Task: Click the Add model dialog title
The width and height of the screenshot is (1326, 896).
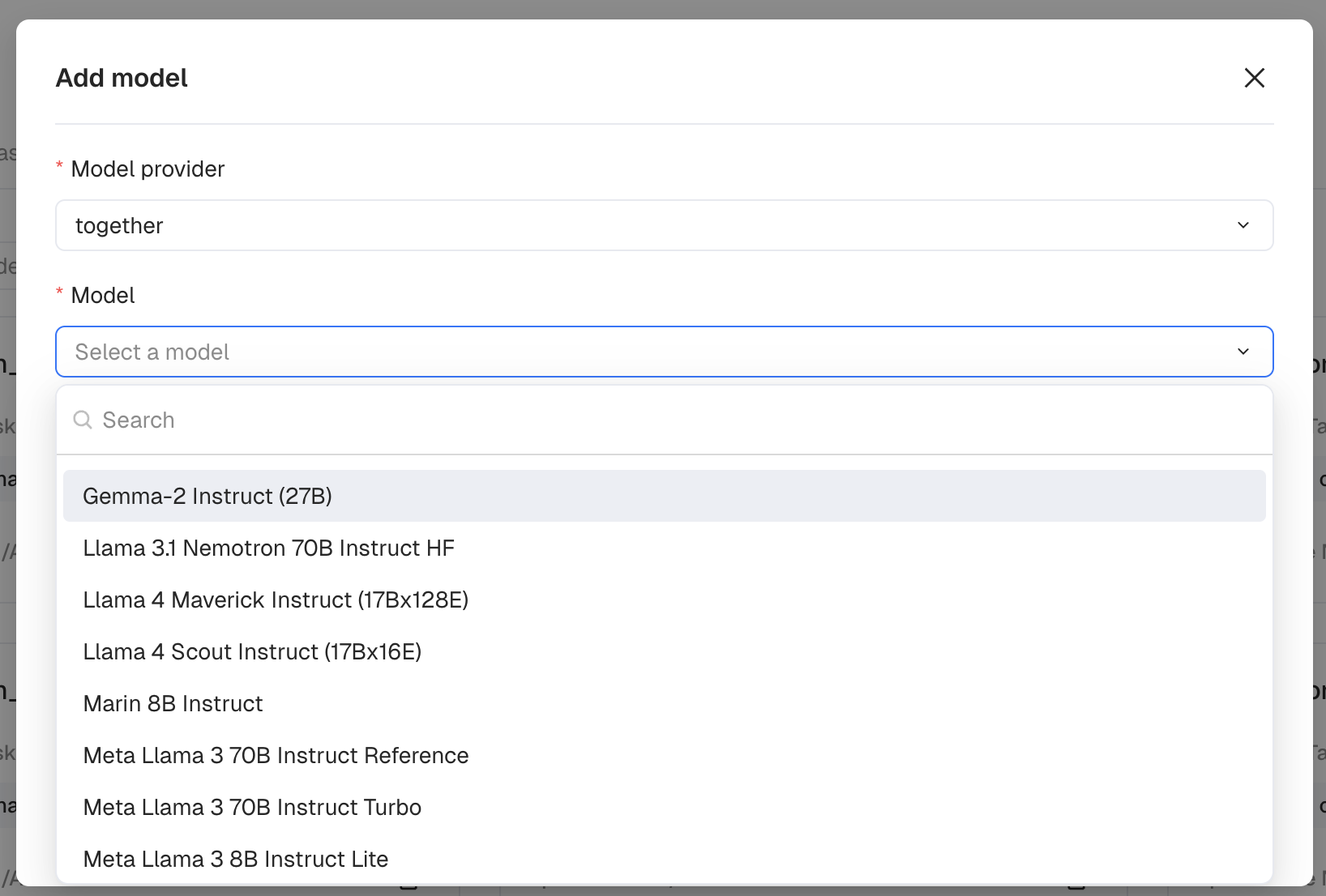Action: click(122, 78)
